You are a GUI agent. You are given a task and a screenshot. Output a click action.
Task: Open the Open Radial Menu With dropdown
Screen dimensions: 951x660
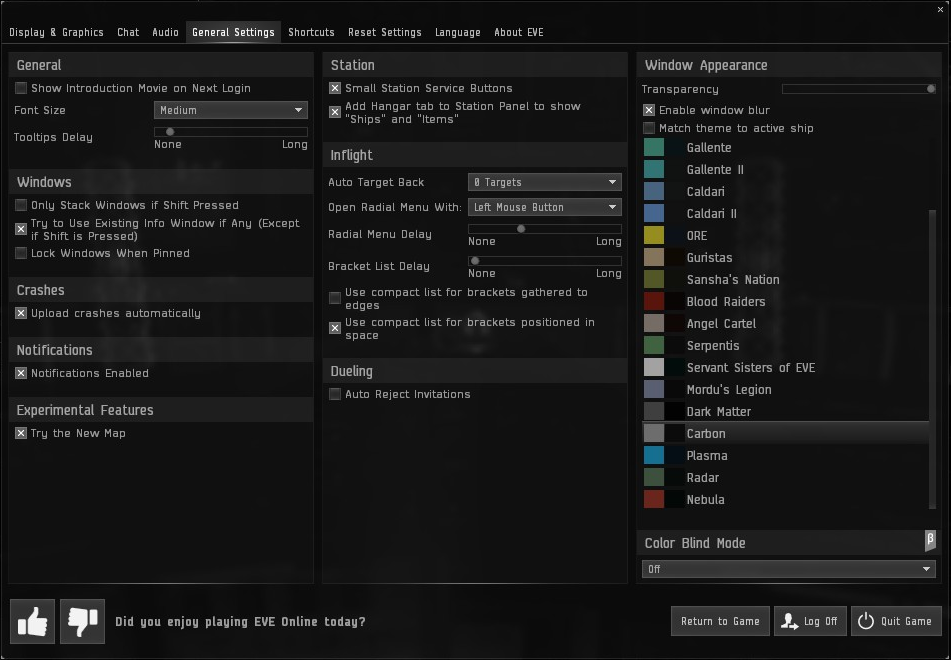point(545,207)
